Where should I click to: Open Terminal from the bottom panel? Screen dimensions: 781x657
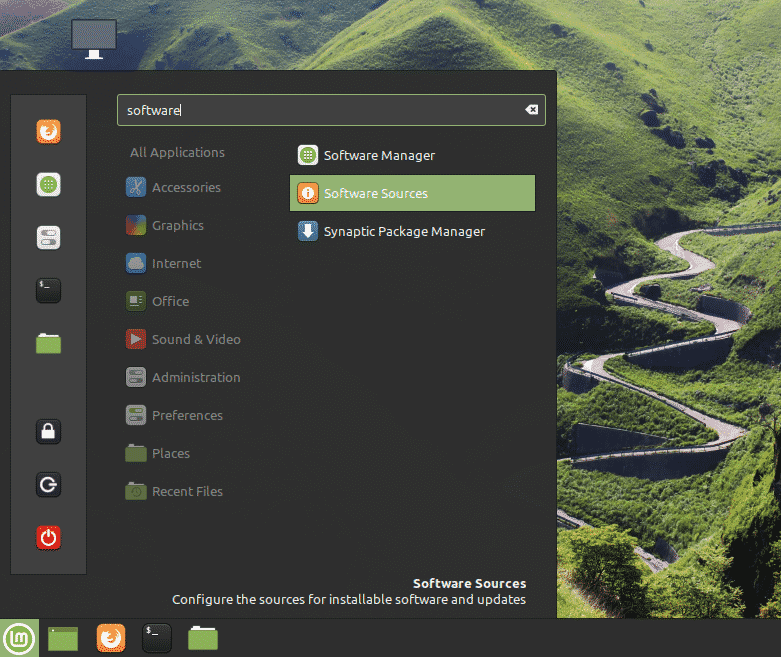tap(157, 638)
